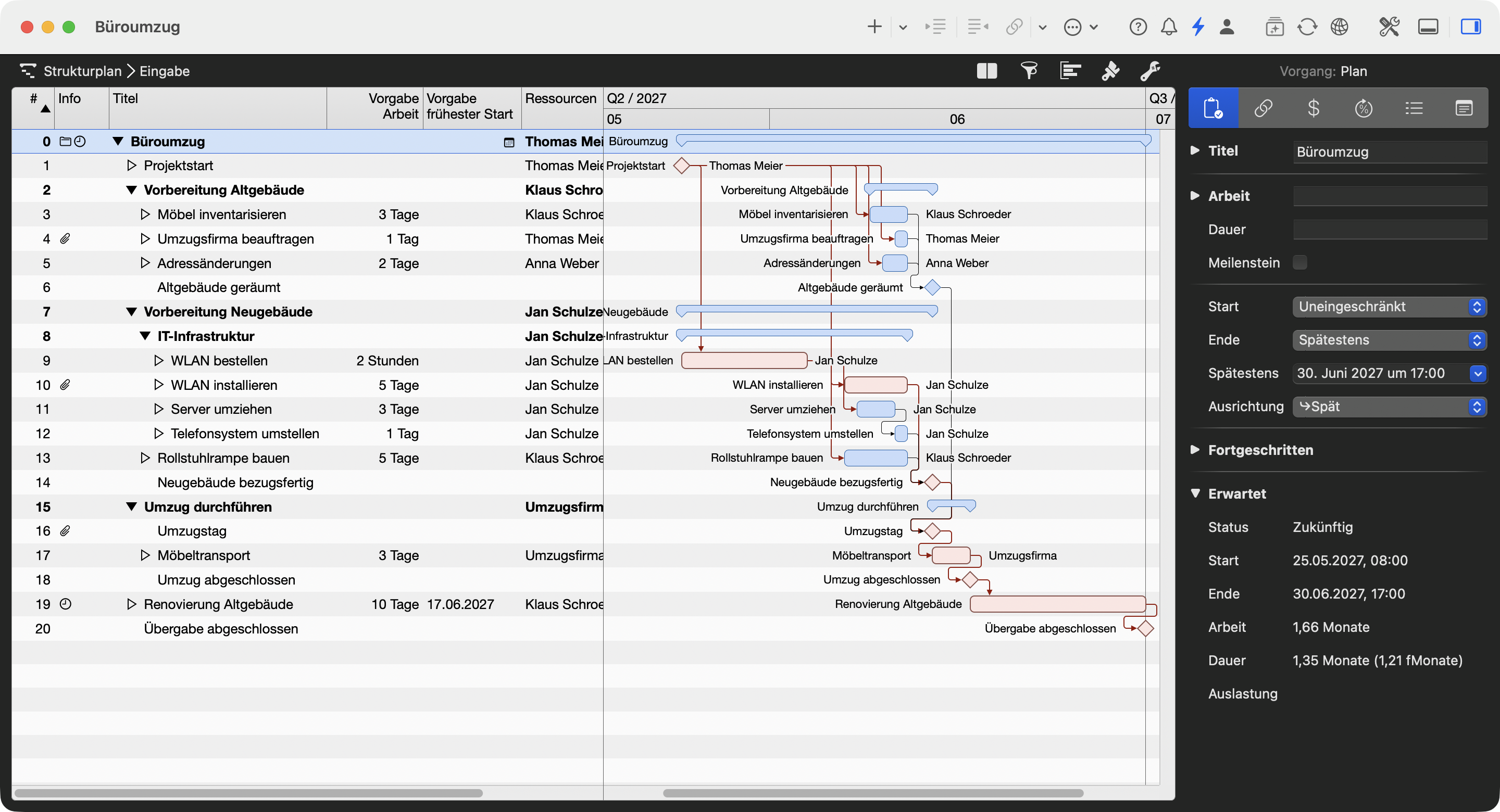Click the Gantt chart horizontal scrollbar
Screen dimensions: 1500x812
coord(873,793)
